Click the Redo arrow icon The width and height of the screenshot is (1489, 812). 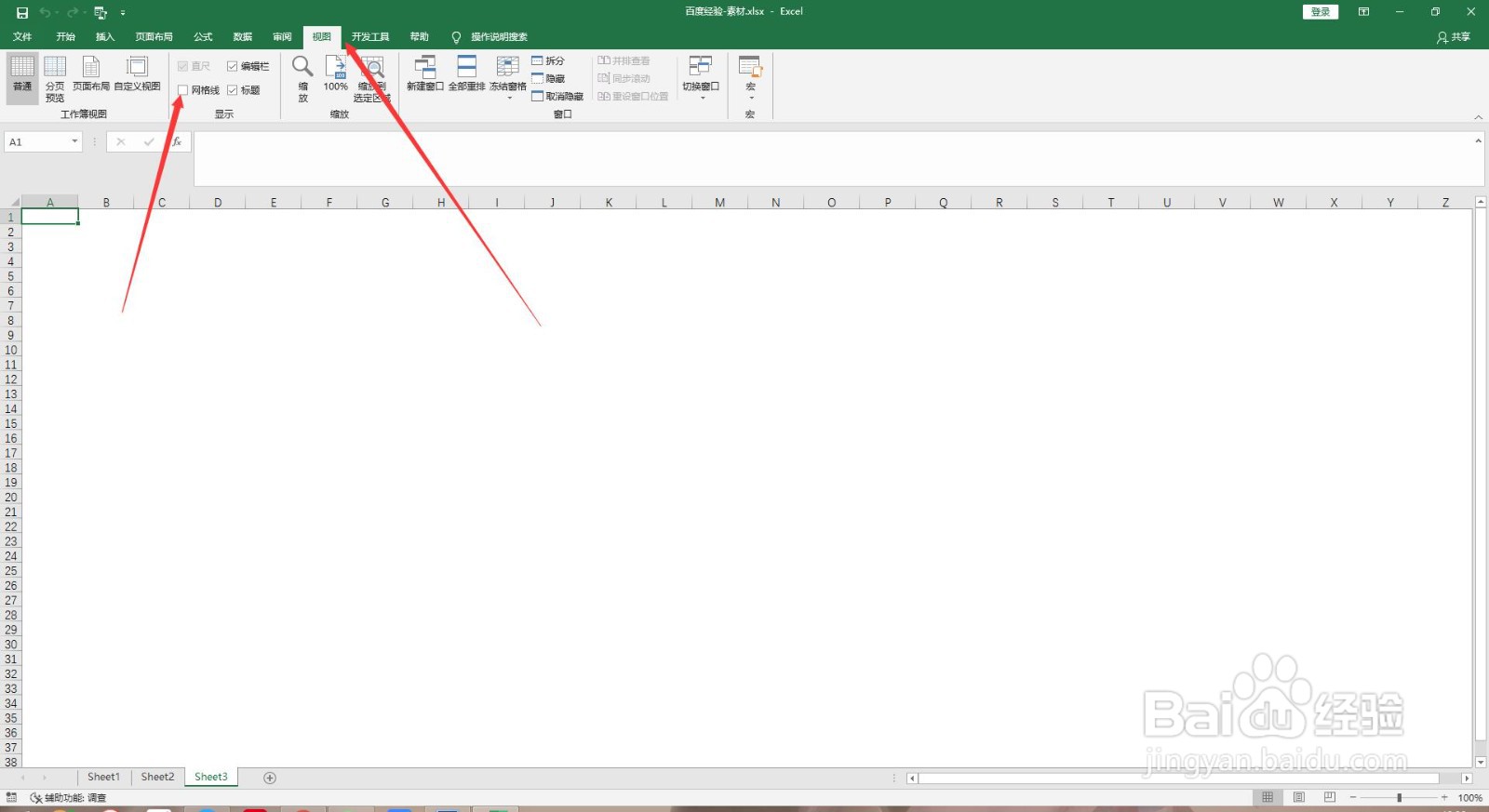click(72, 13)
